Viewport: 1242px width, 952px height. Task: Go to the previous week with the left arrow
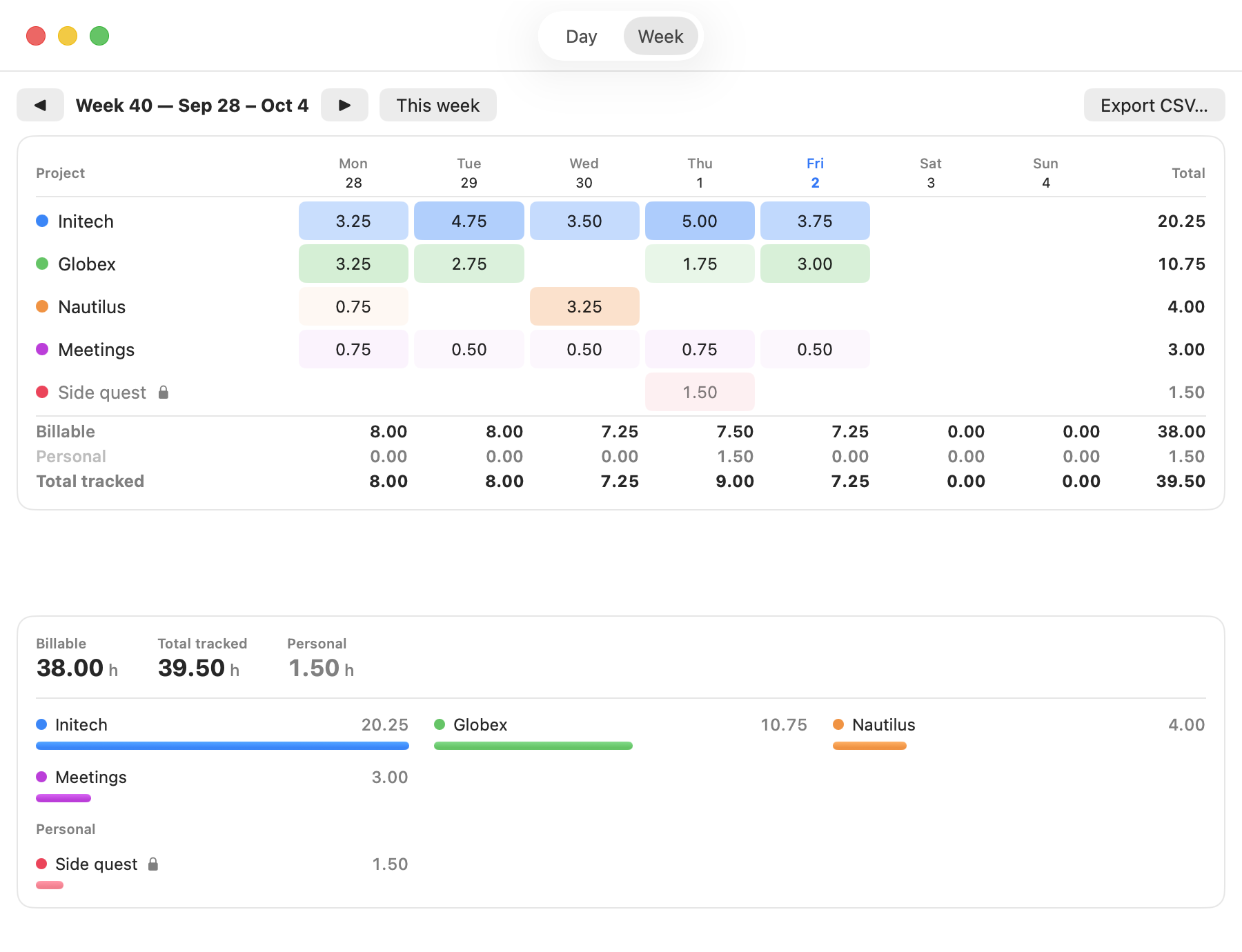pyautogui.click(x=40, y=105)
